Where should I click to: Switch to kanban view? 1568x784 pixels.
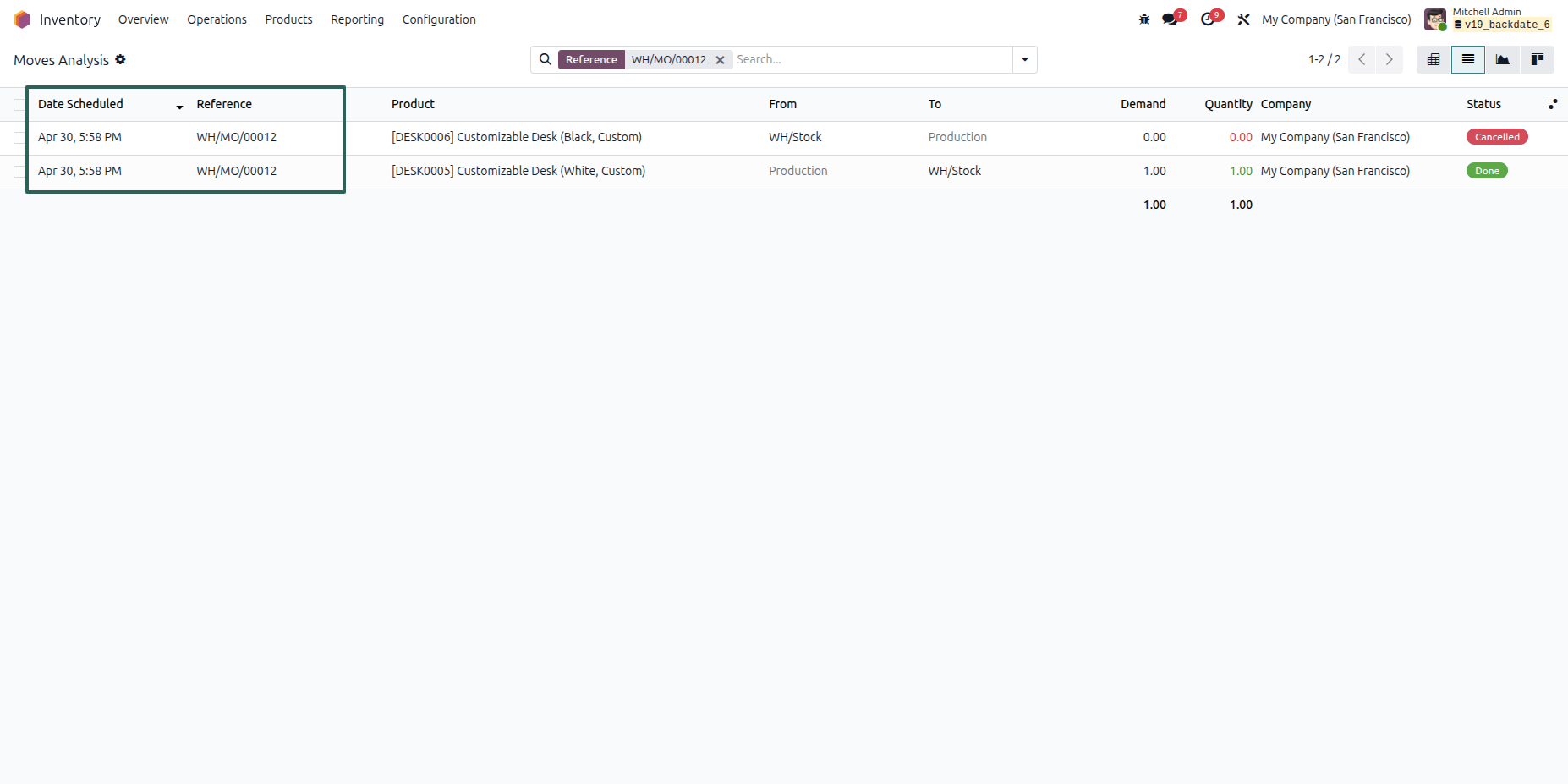pyautogui.click(x=1538, y=59)
